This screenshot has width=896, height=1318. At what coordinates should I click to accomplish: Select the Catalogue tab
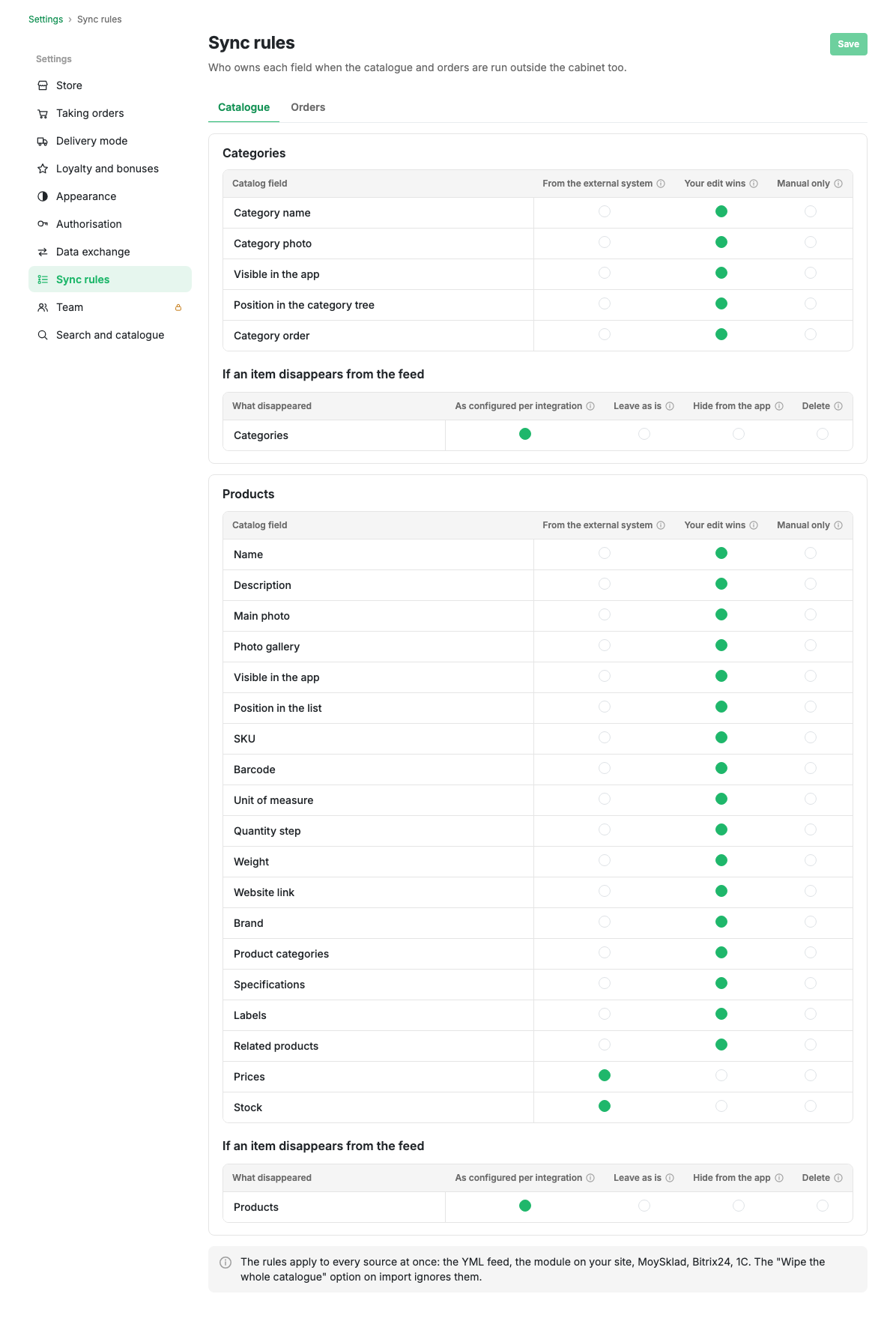[243, 107]
